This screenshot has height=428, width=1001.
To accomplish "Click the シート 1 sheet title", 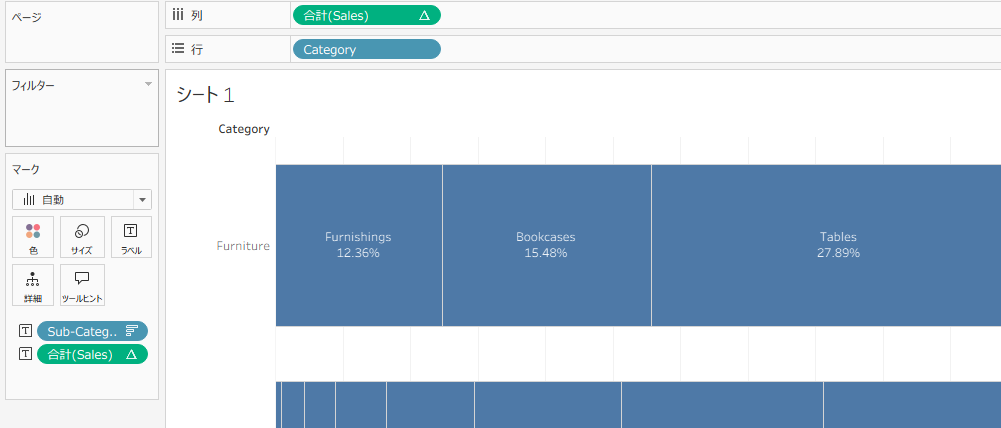I will [x=206, y=95].
